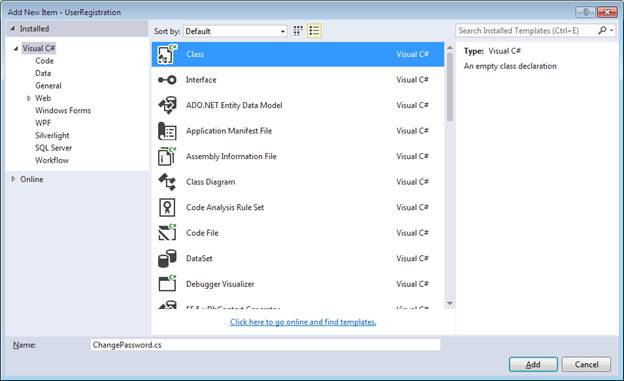Click the search magnifier icon

click(x=602, y=30)
